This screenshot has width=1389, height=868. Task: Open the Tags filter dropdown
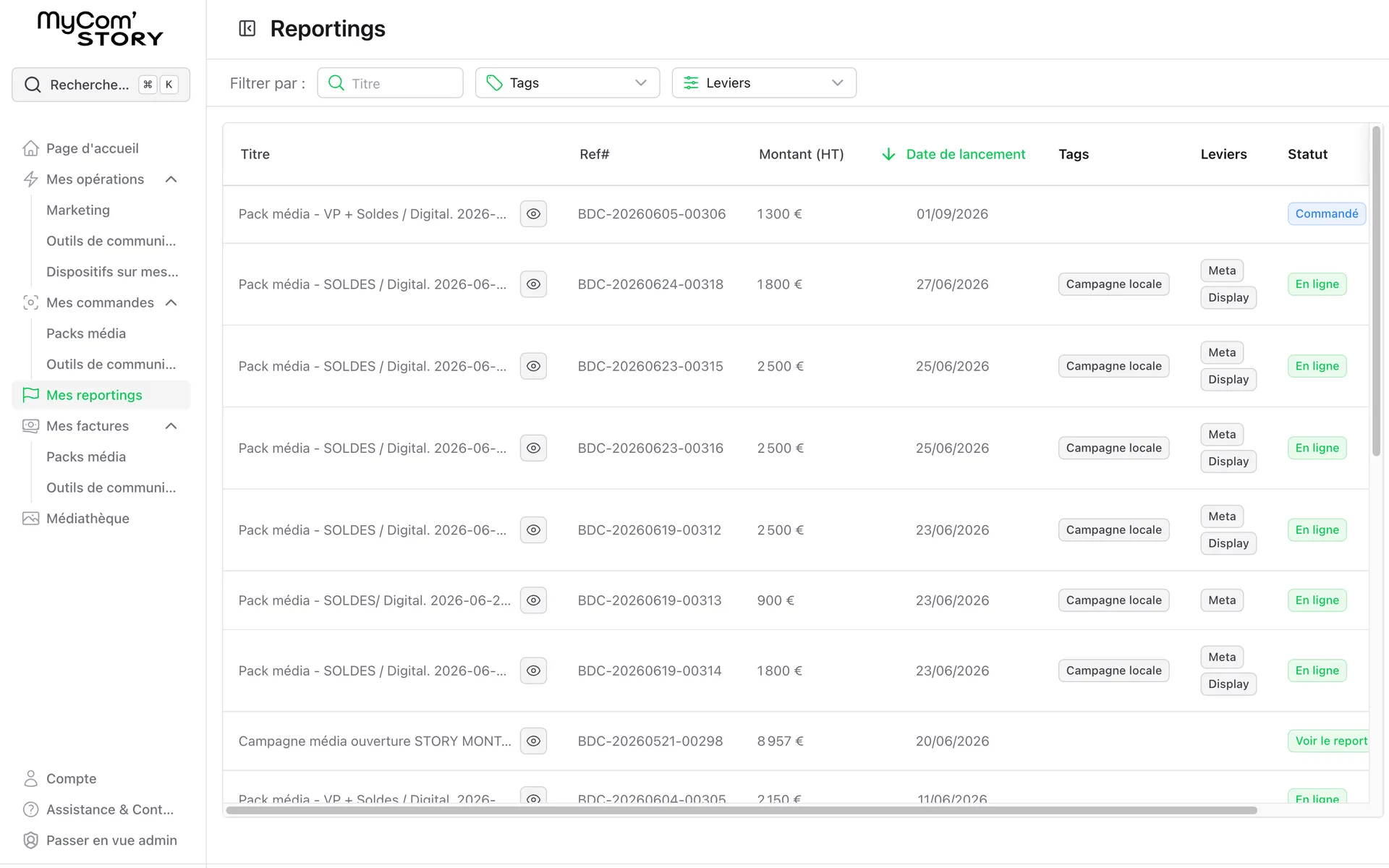point(567,82)
